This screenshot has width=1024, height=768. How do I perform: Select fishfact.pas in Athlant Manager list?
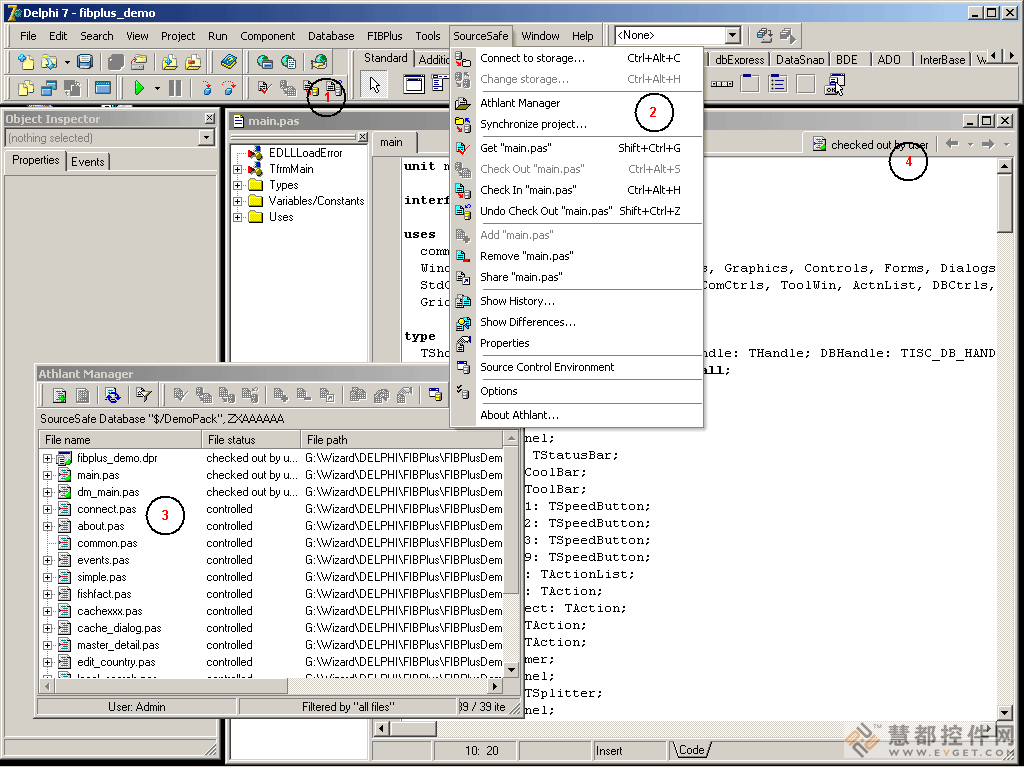point(104,594)
